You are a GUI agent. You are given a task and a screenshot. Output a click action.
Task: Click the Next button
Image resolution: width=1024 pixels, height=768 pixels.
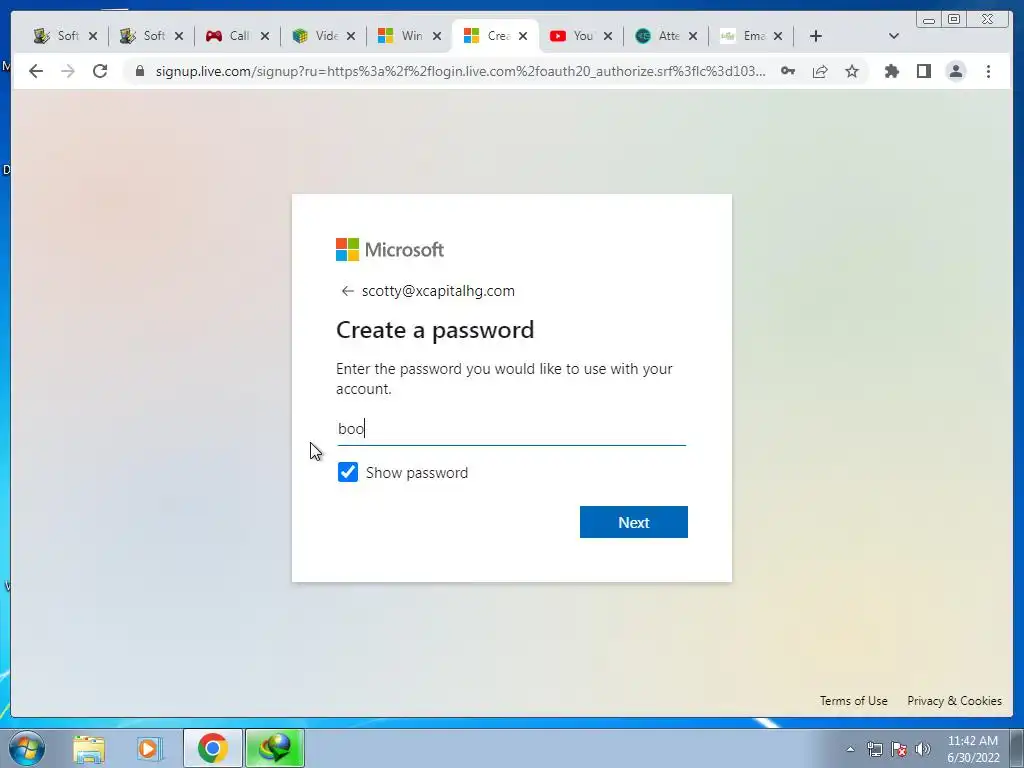[x=633, y=522]
